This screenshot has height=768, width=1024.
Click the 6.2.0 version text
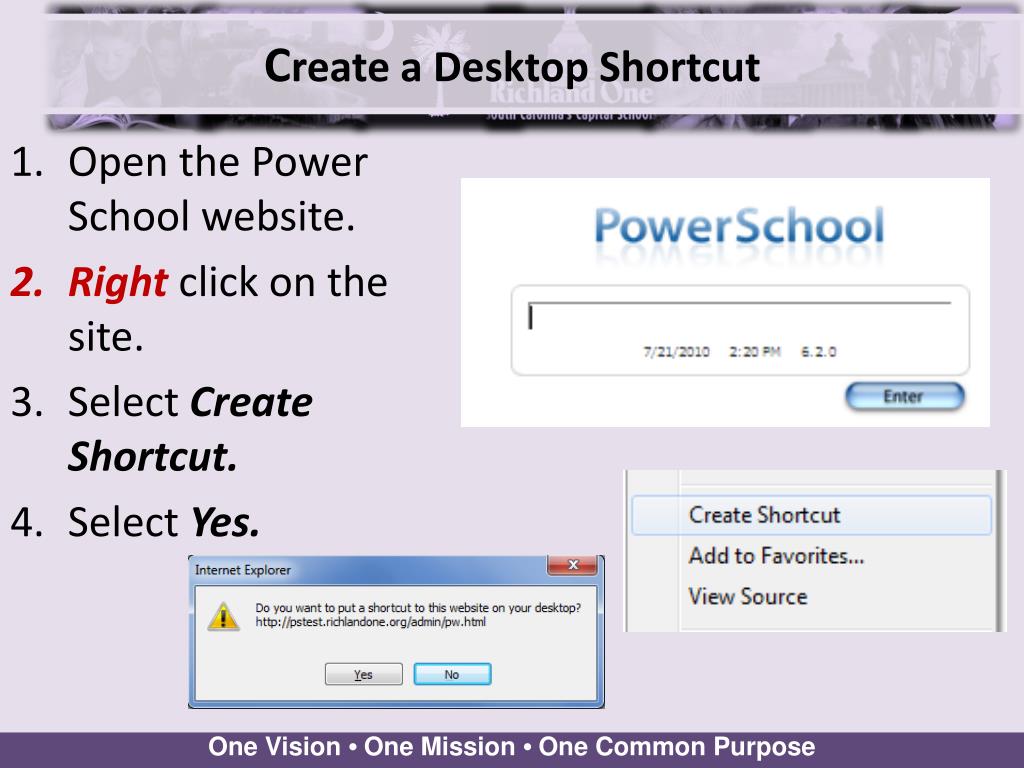point(818,351)
